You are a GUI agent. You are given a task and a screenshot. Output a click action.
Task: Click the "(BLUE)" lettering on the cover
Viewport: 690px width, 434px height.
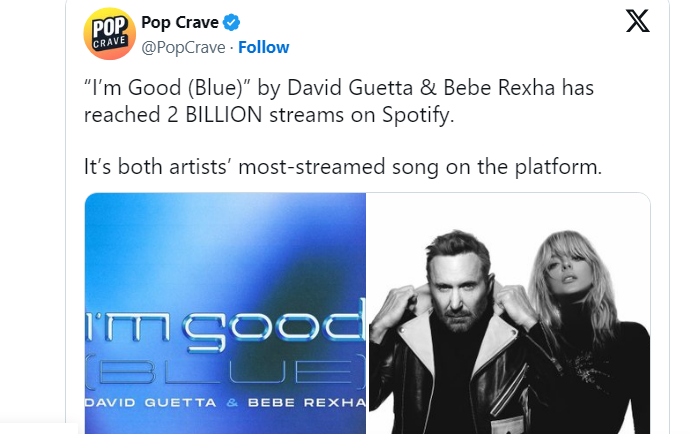[227, 373]
